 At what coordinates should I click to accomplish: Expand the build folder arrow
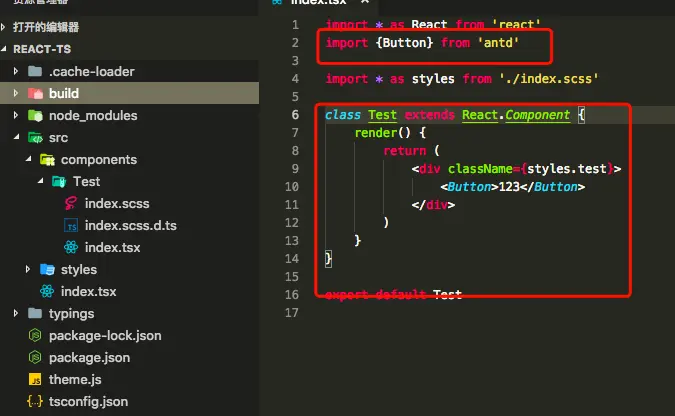pos(16,93)
